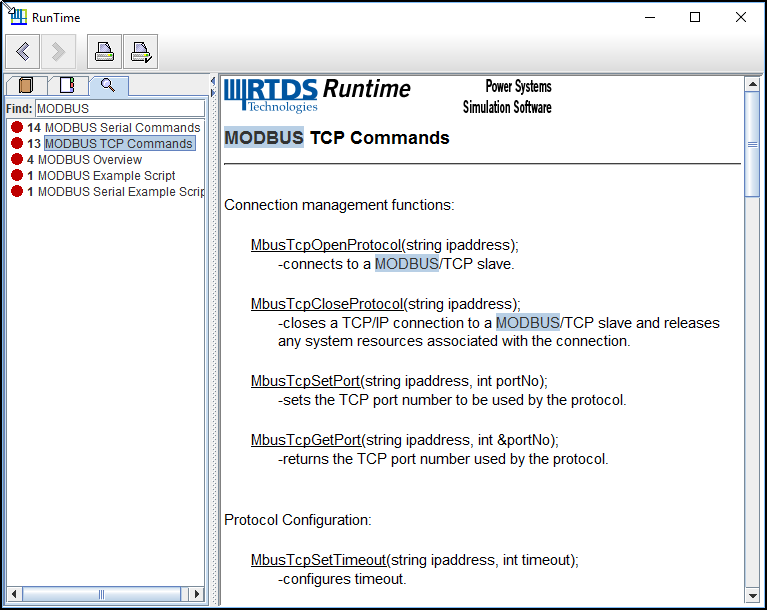Select MODBUS TCP Commands result
The height and width of the screenshot is (610, 767).
click(119, 143)
